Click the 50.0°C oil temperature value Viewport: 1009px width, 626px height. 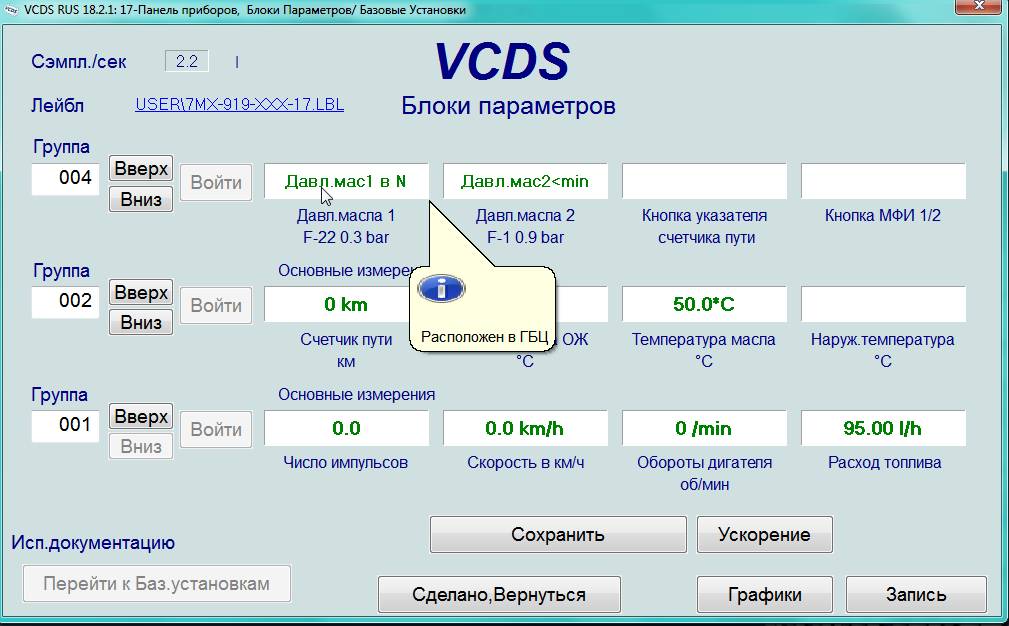coord(704,304)
